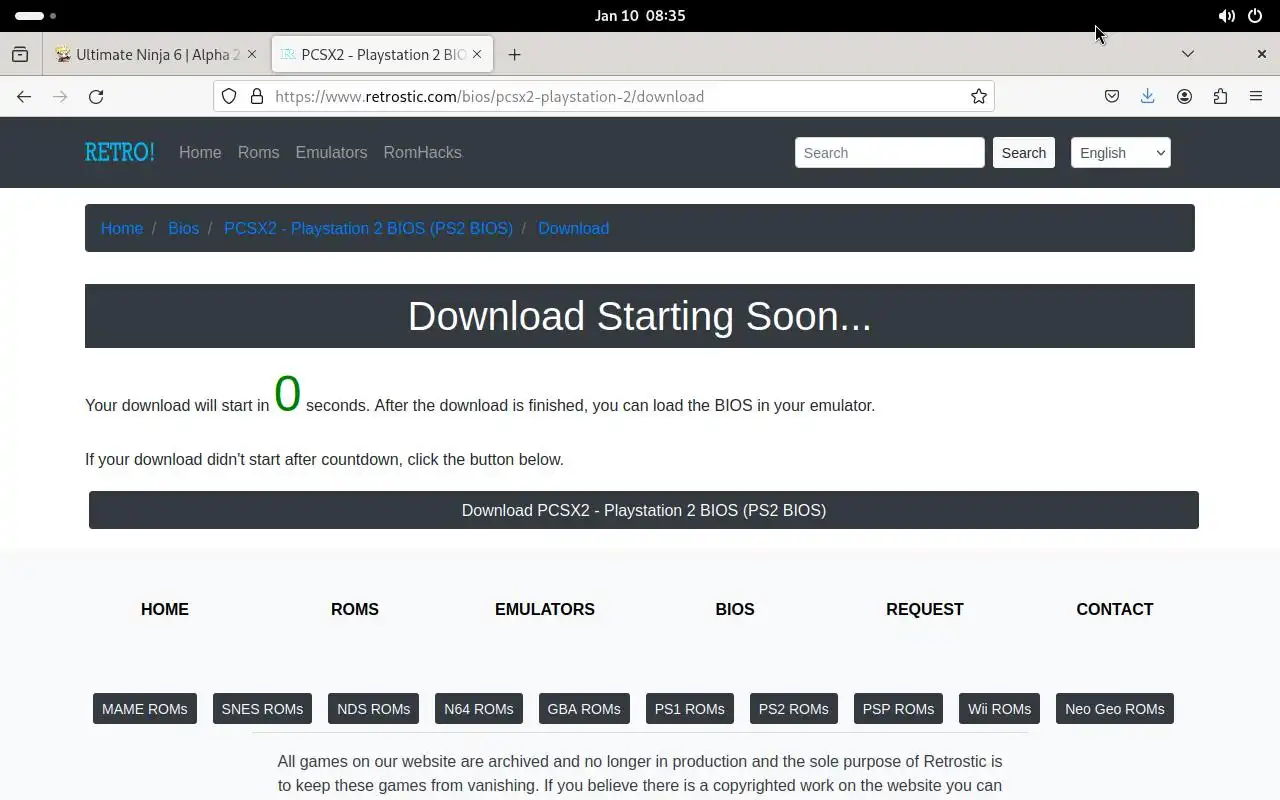Open footer EMULATORS link
1280x800 pixels.
click(545, 609)
